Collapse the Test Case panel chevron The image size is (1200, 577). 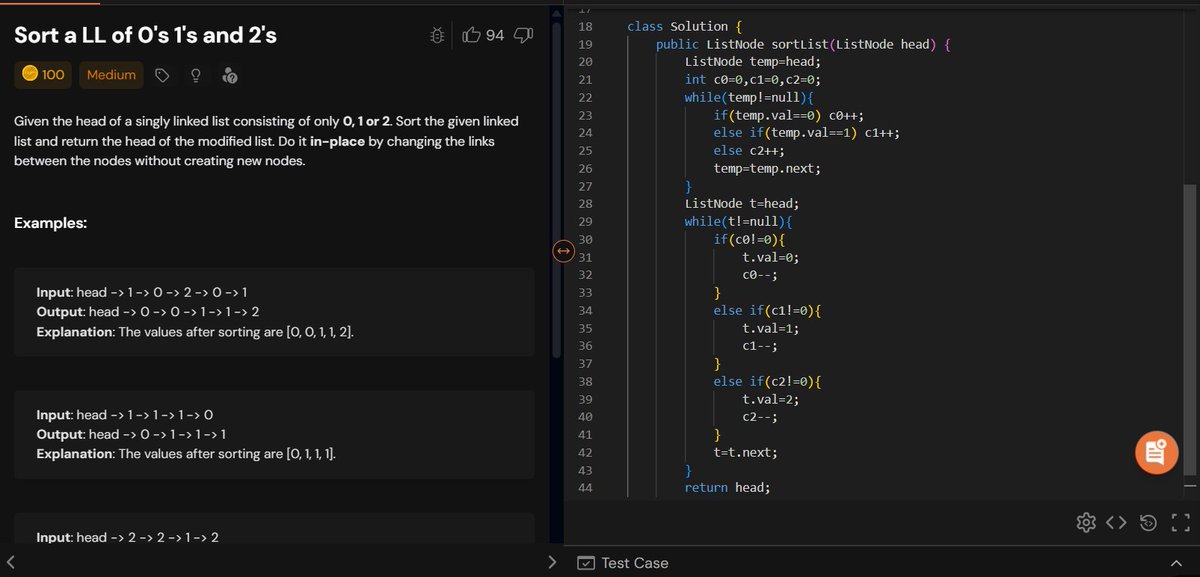click(x=1177, y=563)
